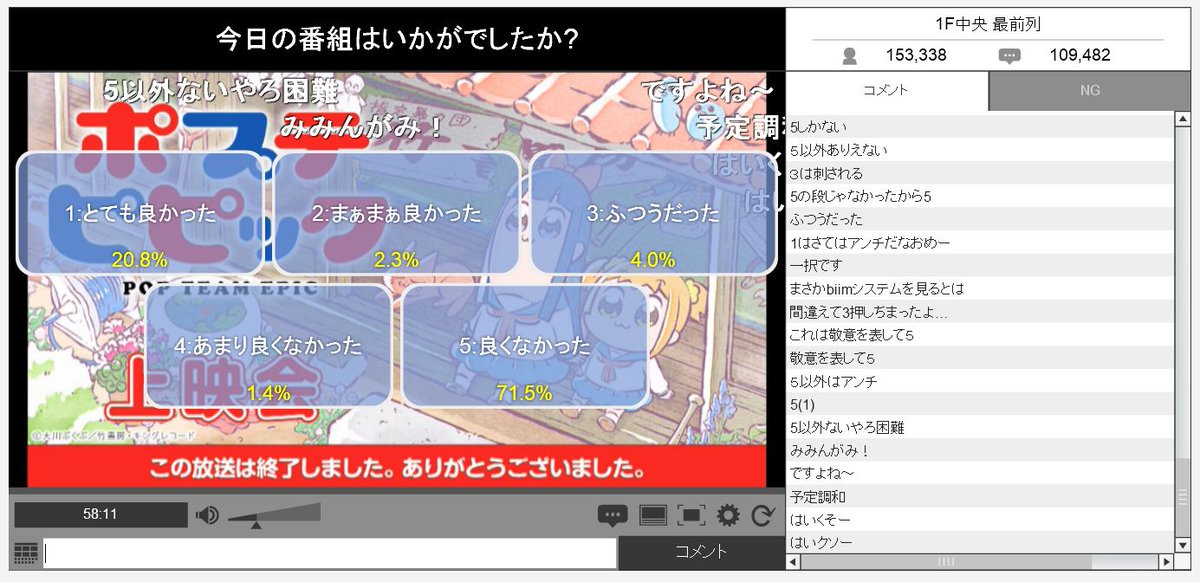This screenshot has width=1200, height=582.
Task: Click the red broadcast-ended banner
Action: pyautogui.click(x=397, y=467)
